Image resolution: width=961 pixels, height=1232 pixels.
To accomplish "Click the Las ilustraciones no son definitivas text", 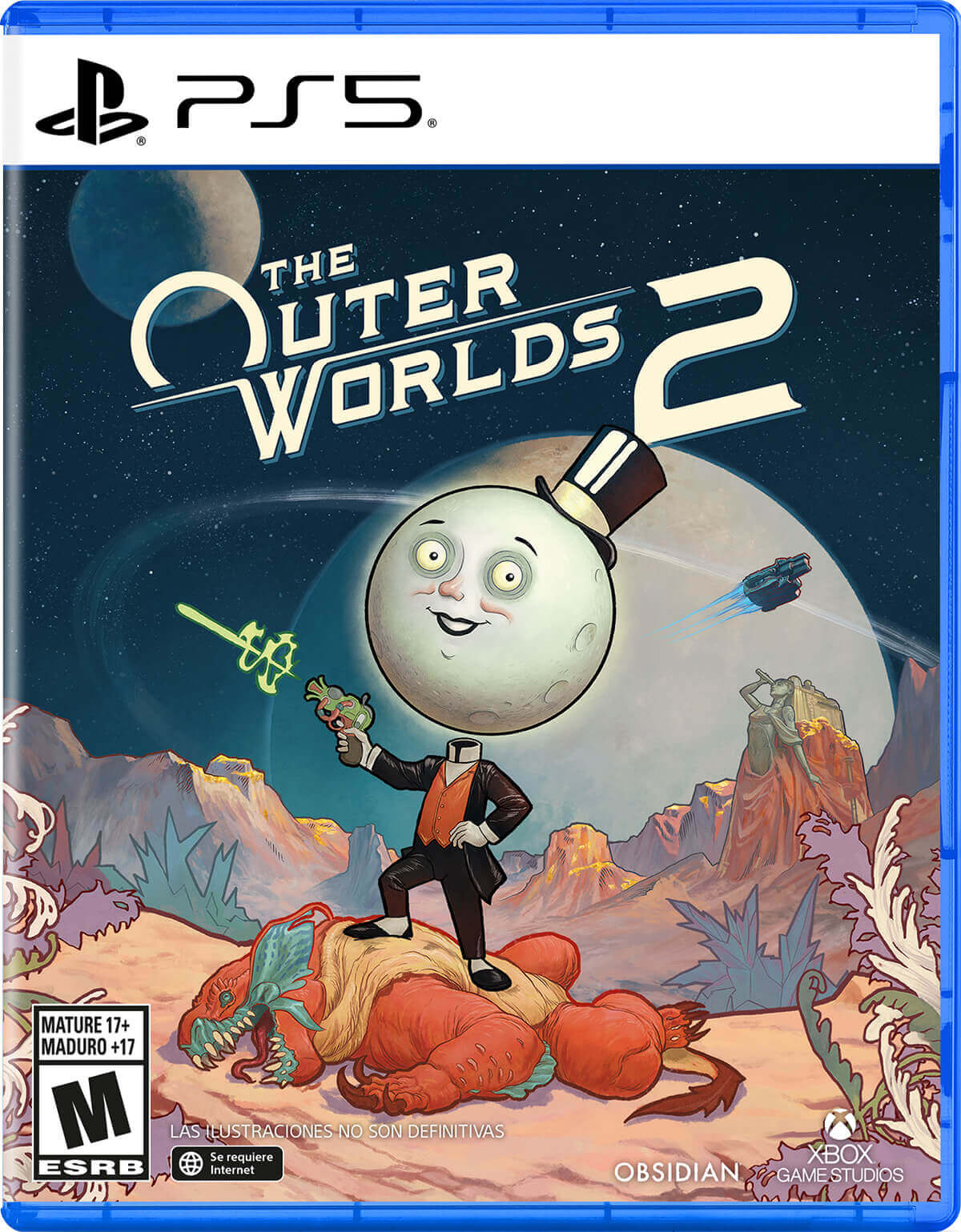I will [337, 1131].
